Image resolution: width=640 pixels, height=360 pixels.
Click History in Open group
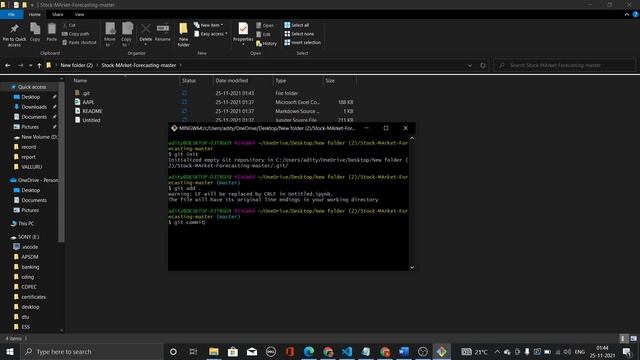[267, 43]
